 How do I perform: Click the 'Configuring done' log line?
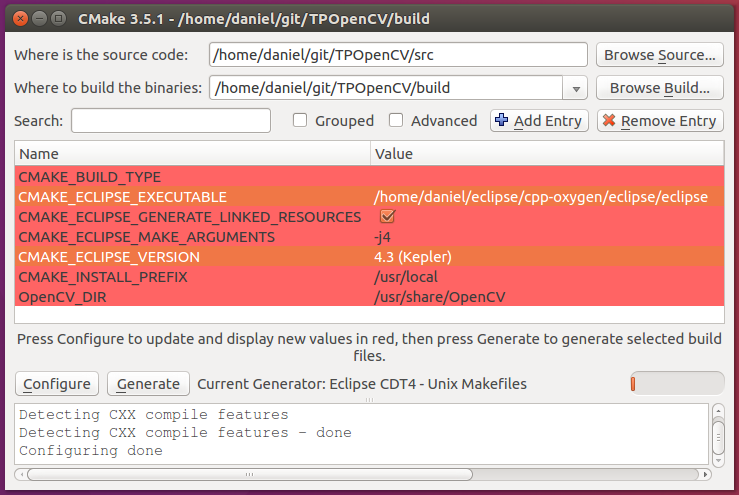(91, 451)
